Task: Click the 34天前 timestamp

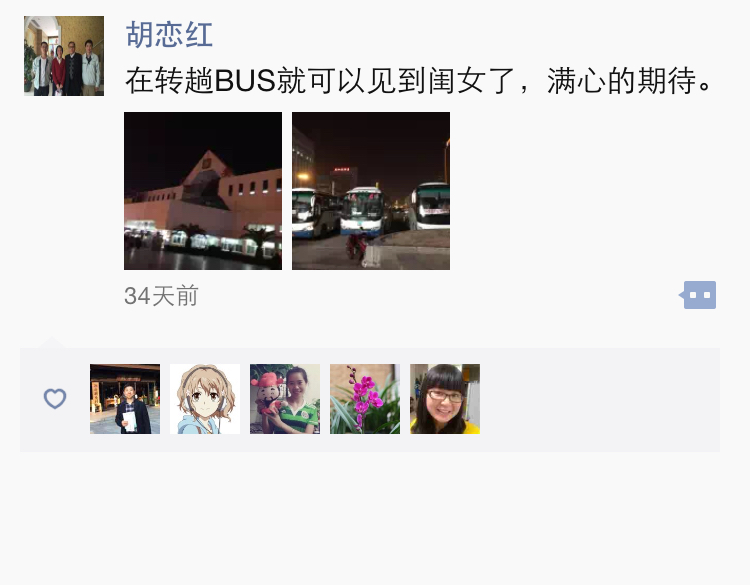Action: 161,296
